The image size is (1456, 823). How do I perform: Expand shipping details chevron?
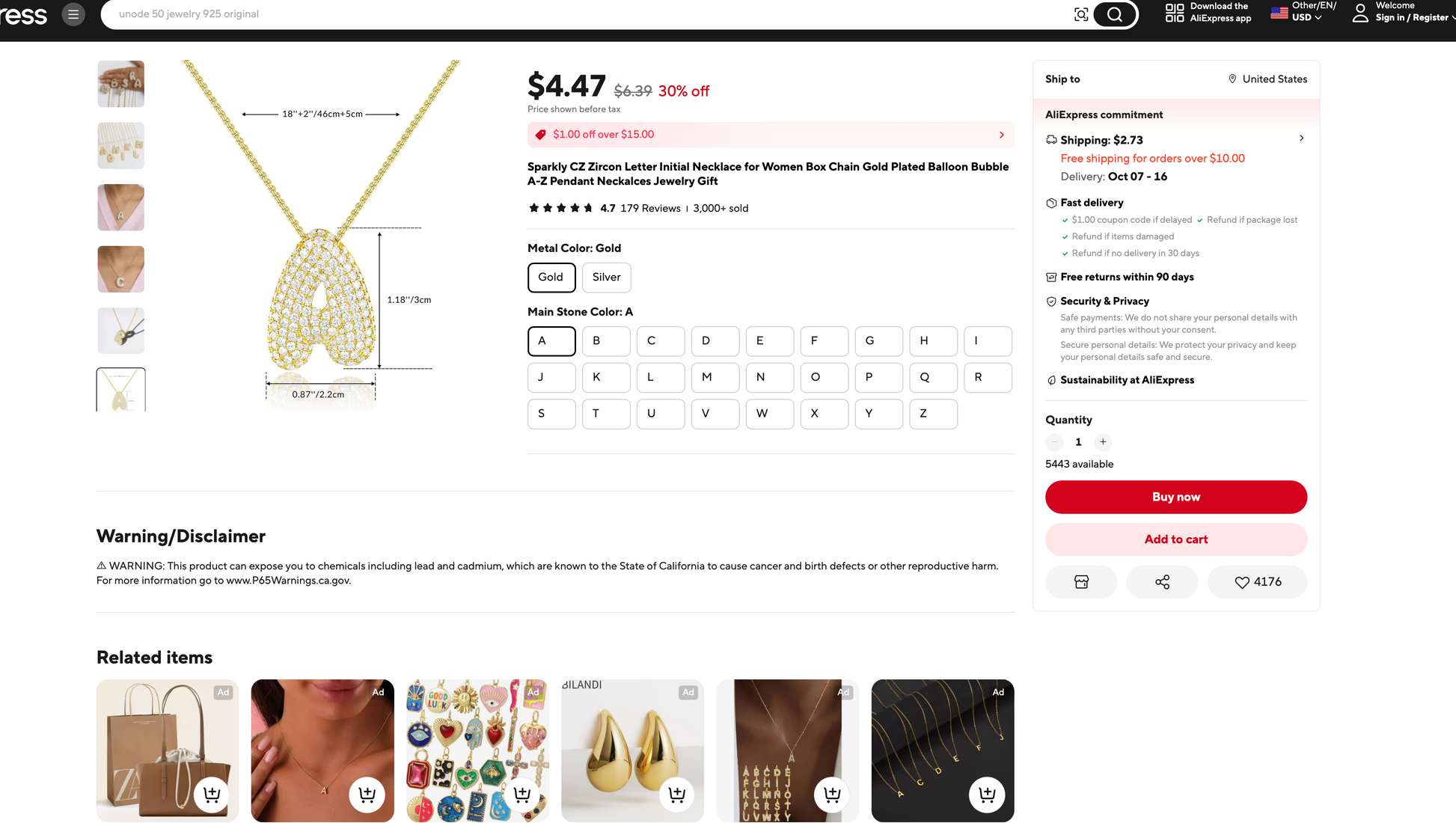tap(1302, 138)
